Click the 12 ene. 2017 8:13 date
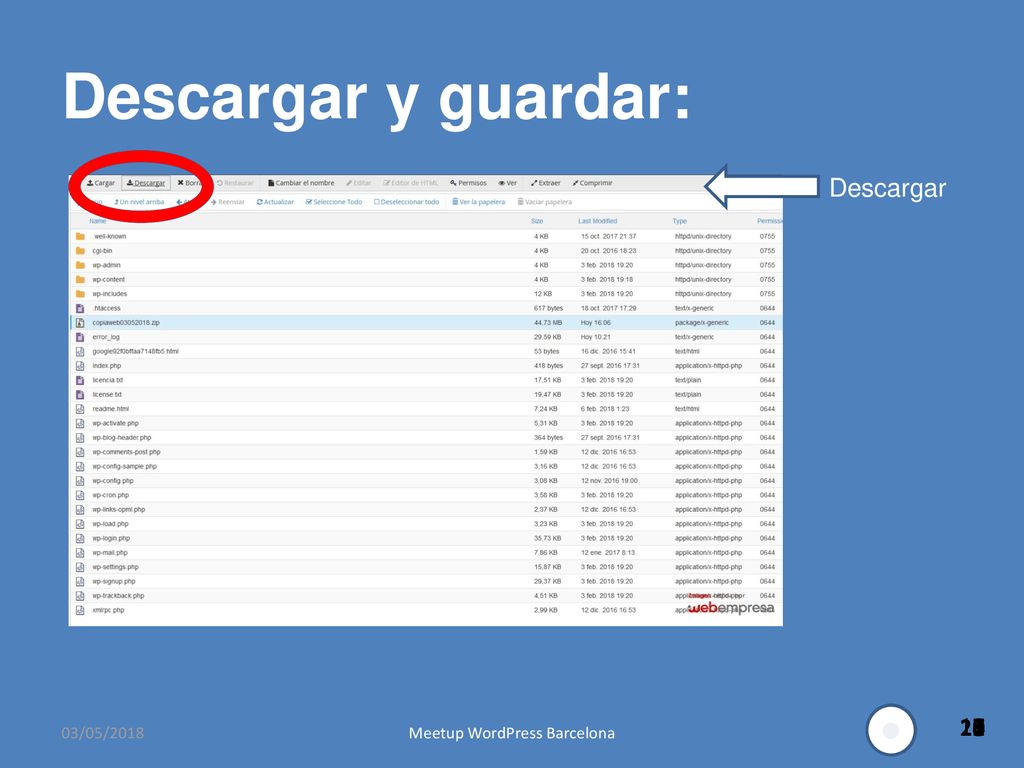 pyautogui.click(x=608, y=553)
